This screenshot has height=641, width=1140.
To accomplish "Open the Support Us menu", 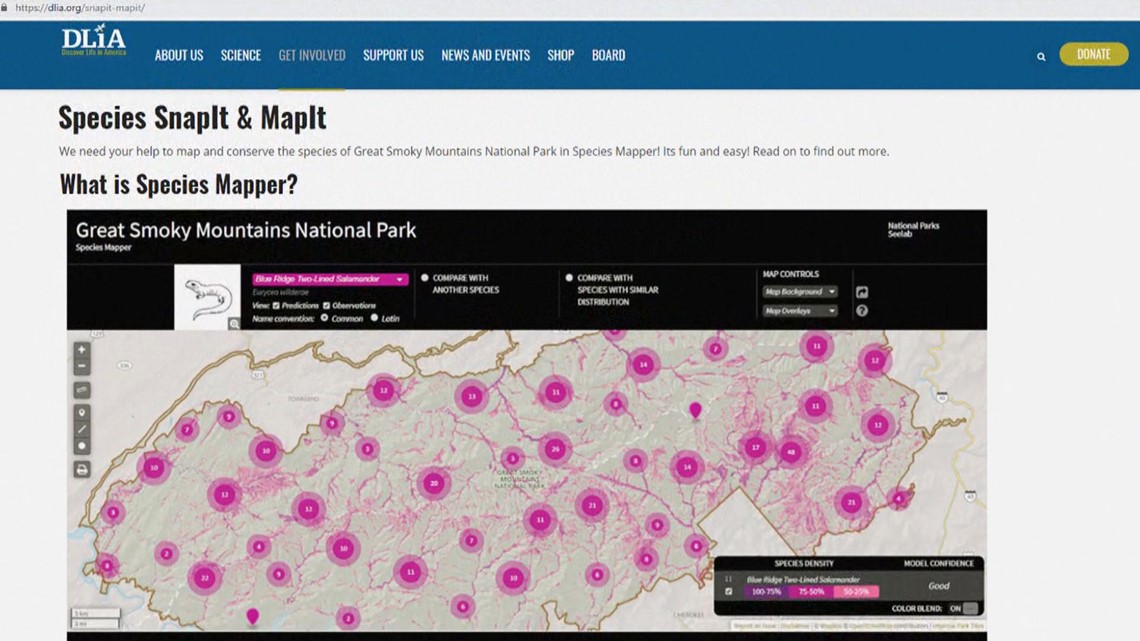I will pyautogui.click(x=393, y=55).
